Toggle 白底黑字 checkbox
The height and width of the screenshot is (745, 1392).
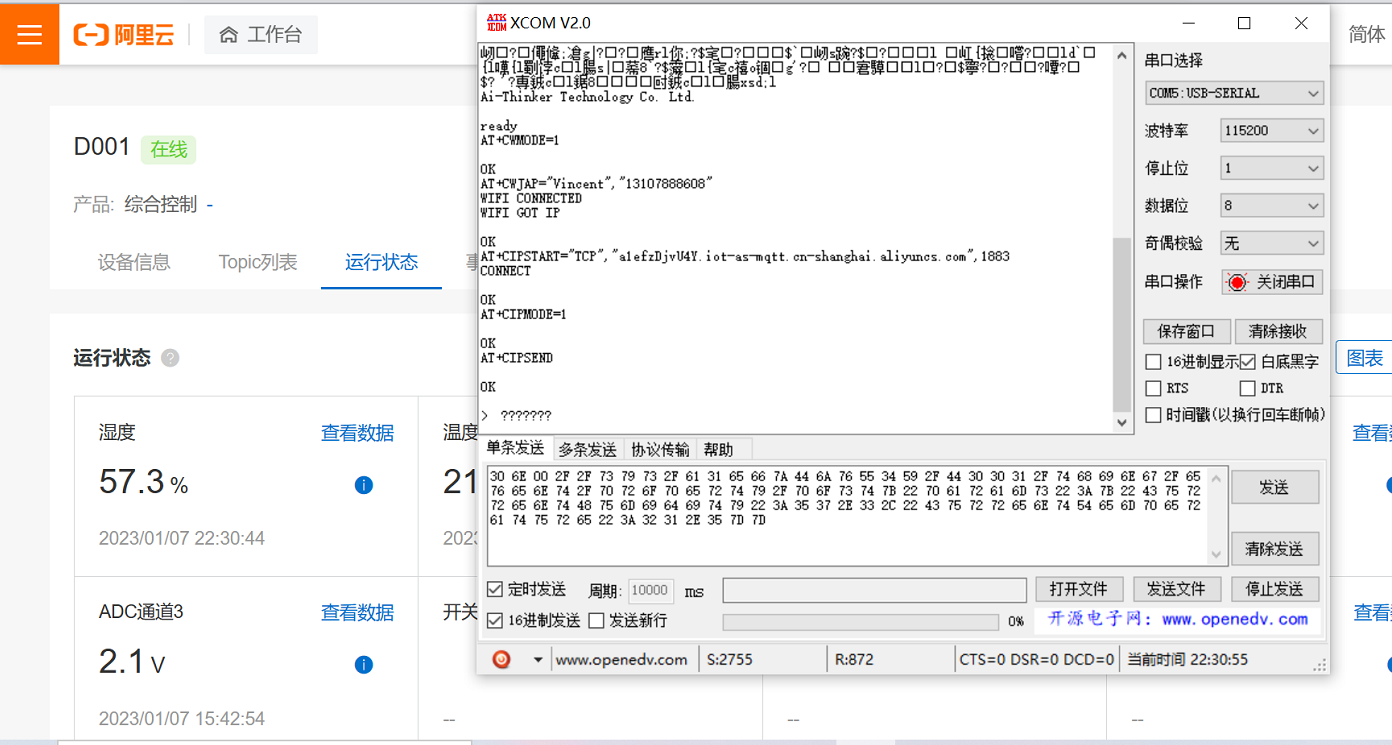(1247, 362)
